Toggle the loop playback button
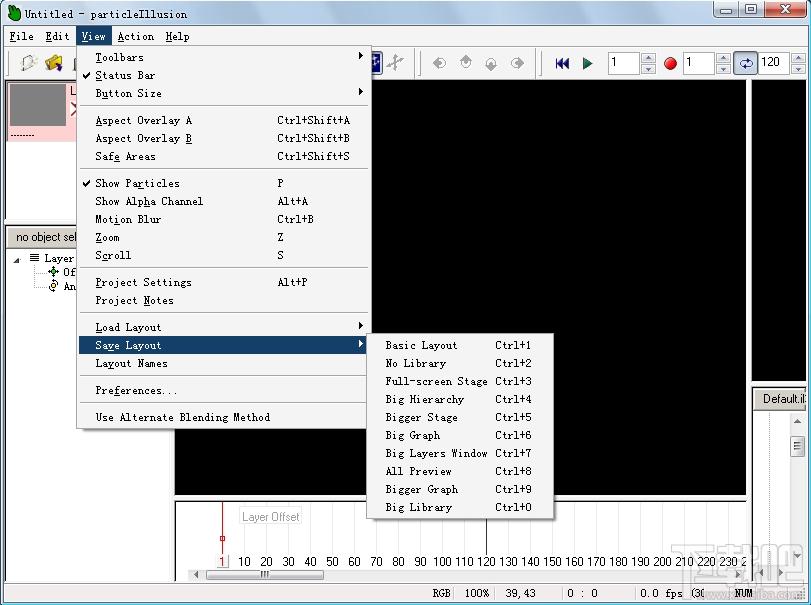The width and height of the screenshot is (811, 605). 745,63
